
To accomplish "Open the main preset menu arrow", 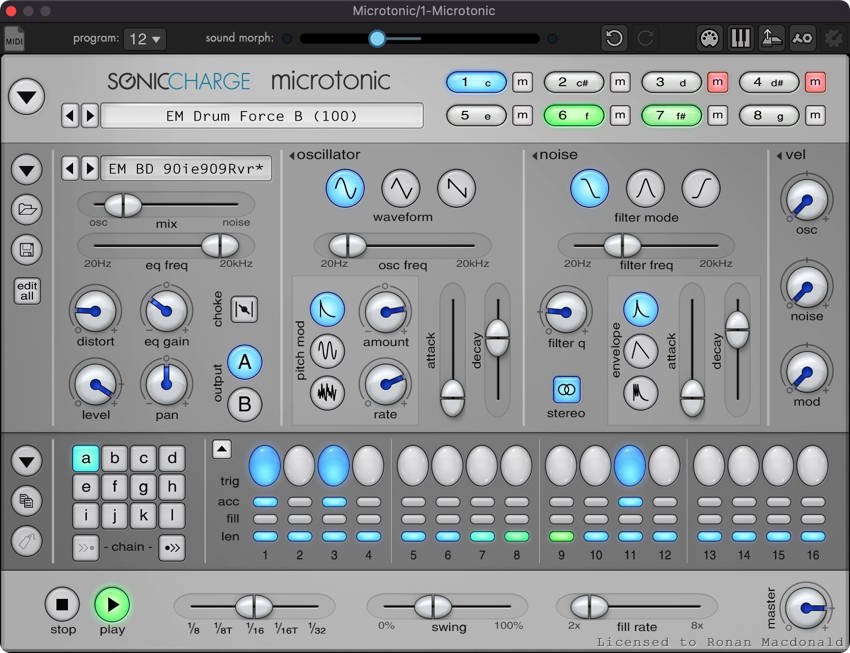I will [26, 96].
